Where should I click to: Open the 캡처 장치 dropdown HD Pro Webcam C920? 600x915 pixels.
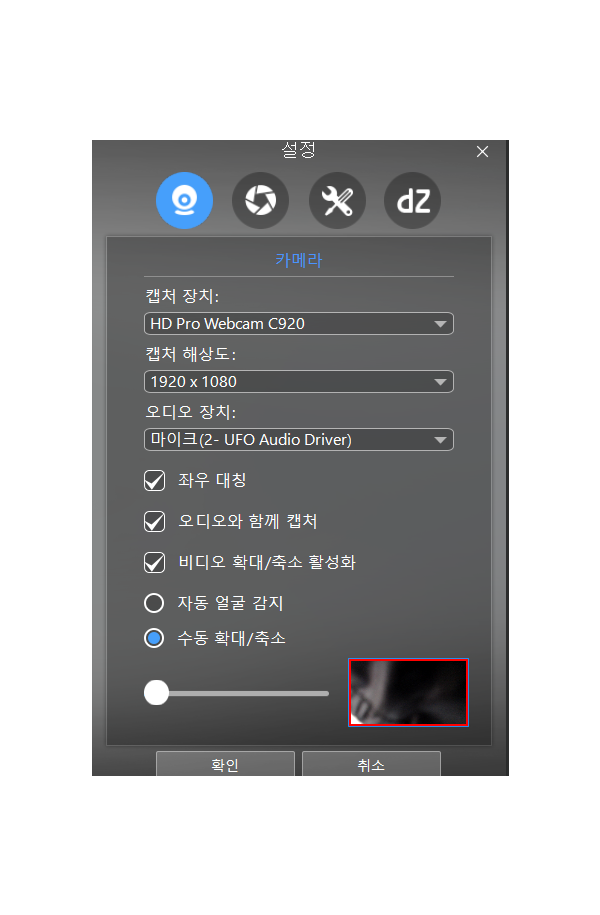click(299, 323)
